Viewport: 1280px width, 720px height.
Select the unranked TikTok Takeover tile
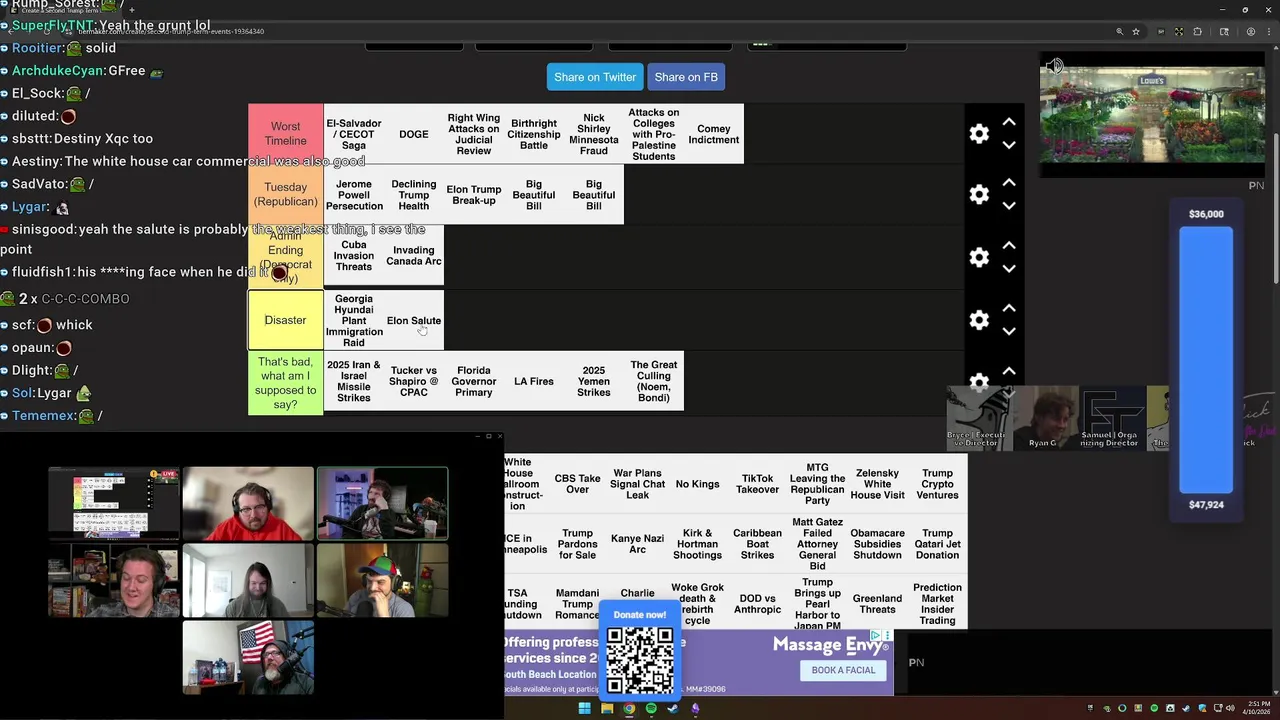click(x=757, y=484)
